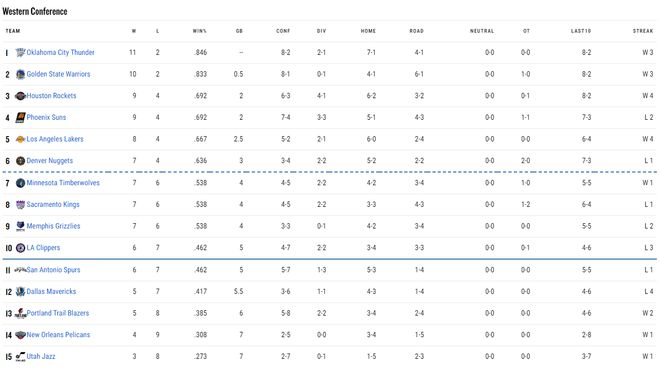Open the San Antonio Spurs team link

(53, 270)
